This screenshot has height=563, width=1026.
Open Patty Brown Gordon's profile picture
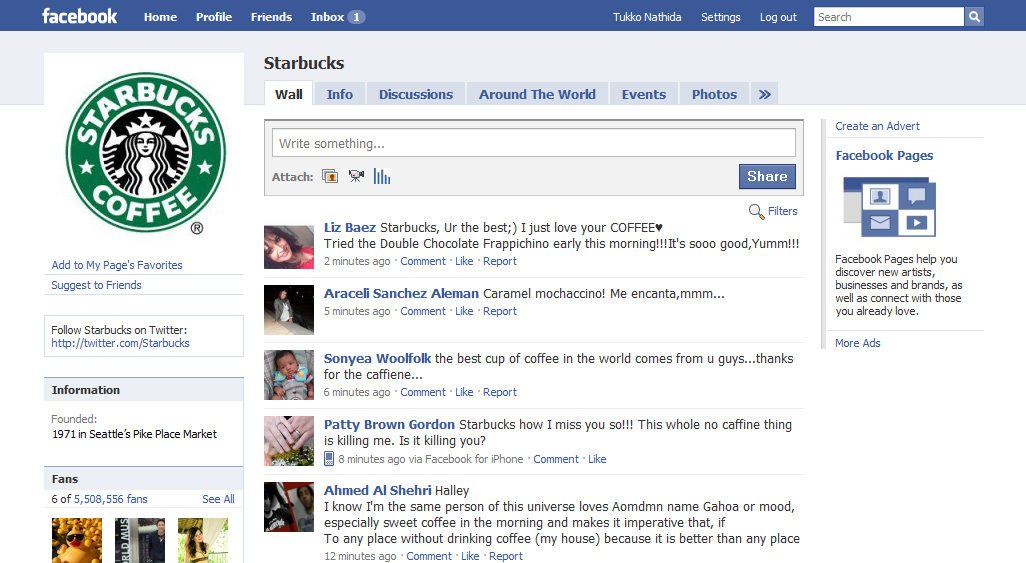tap(289, 441)
